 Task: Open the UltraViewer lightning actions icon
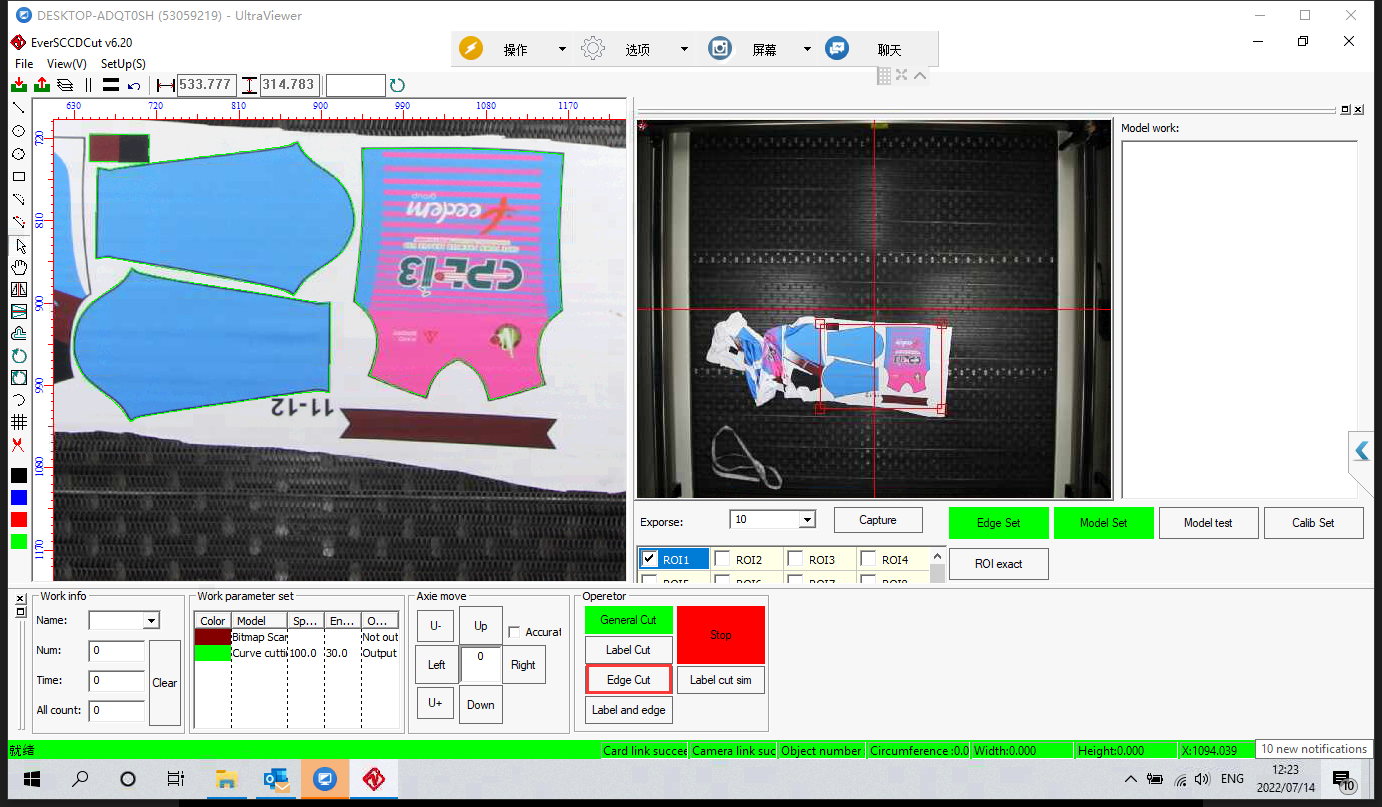pos(471,49)
